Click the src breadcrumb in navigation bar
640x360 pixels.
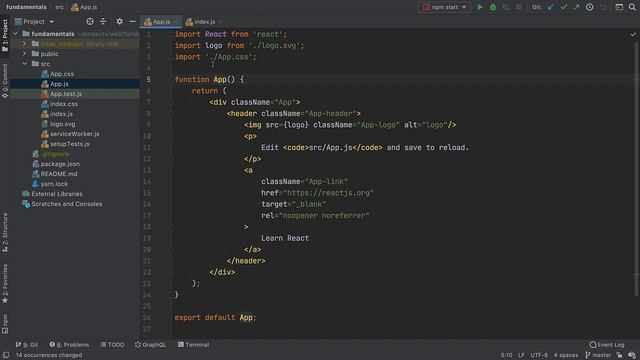(59, 7)
